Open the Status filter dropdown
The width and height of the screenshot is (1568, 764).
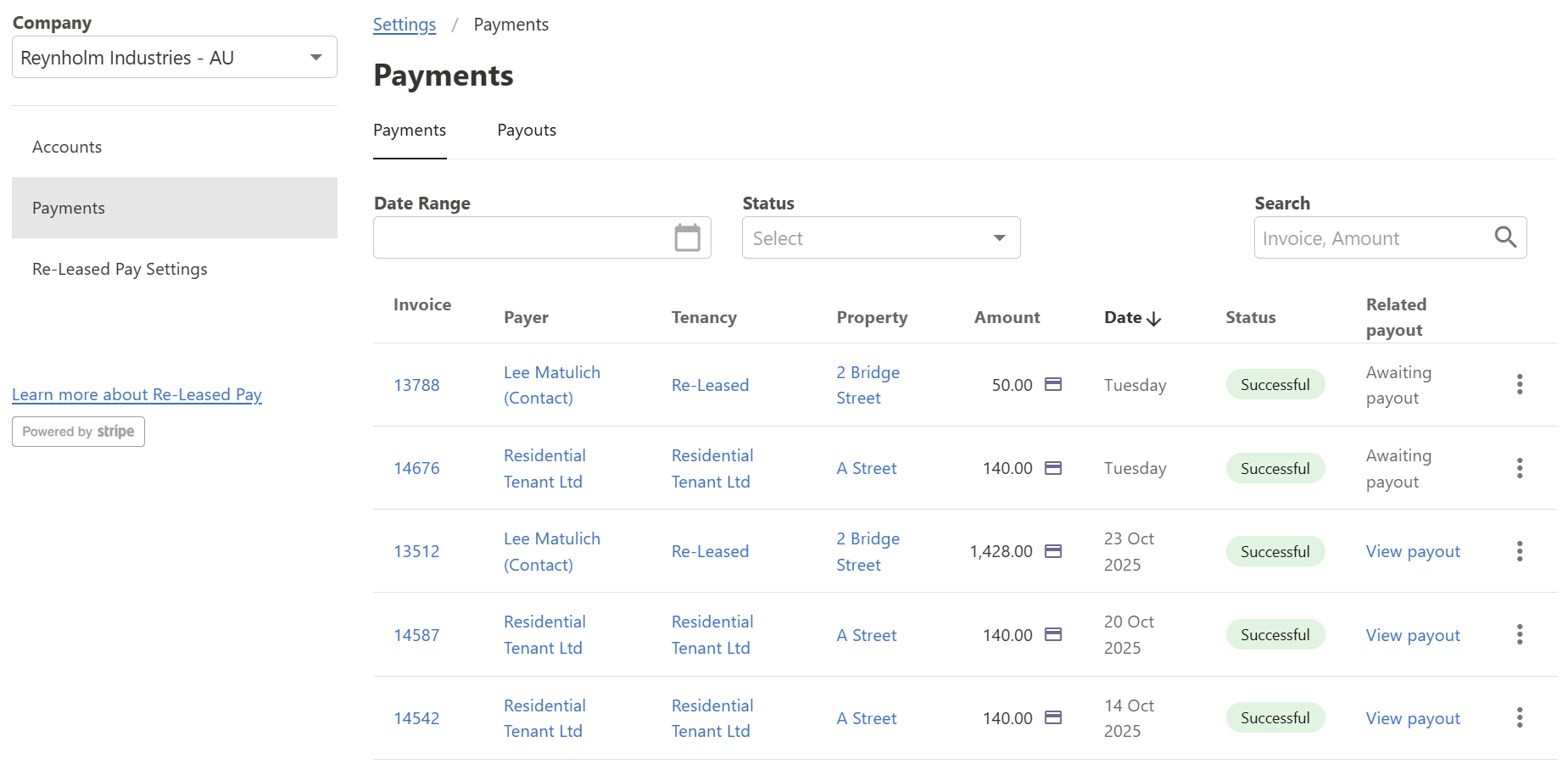tap(880, 238)
